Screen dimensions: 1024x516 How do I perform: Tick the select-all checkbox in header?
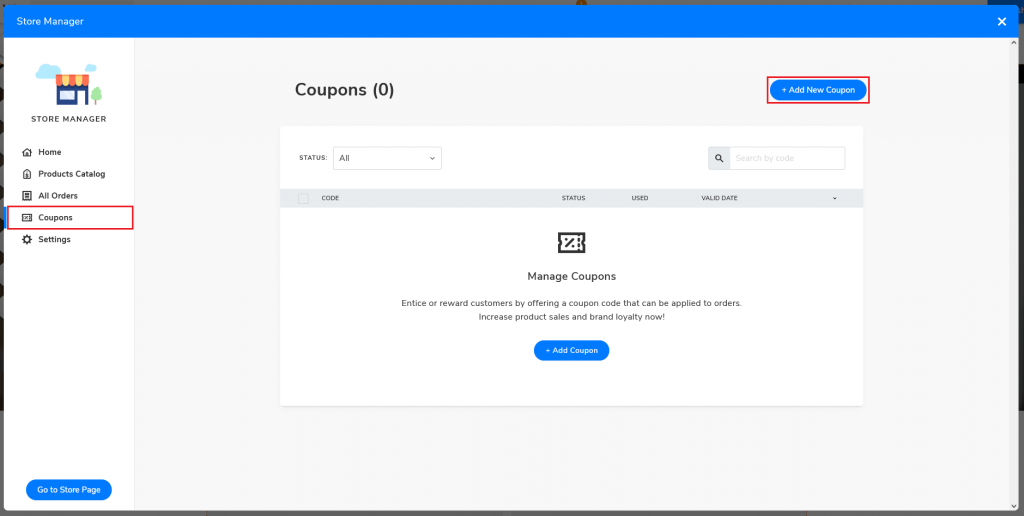coord(303,198)
